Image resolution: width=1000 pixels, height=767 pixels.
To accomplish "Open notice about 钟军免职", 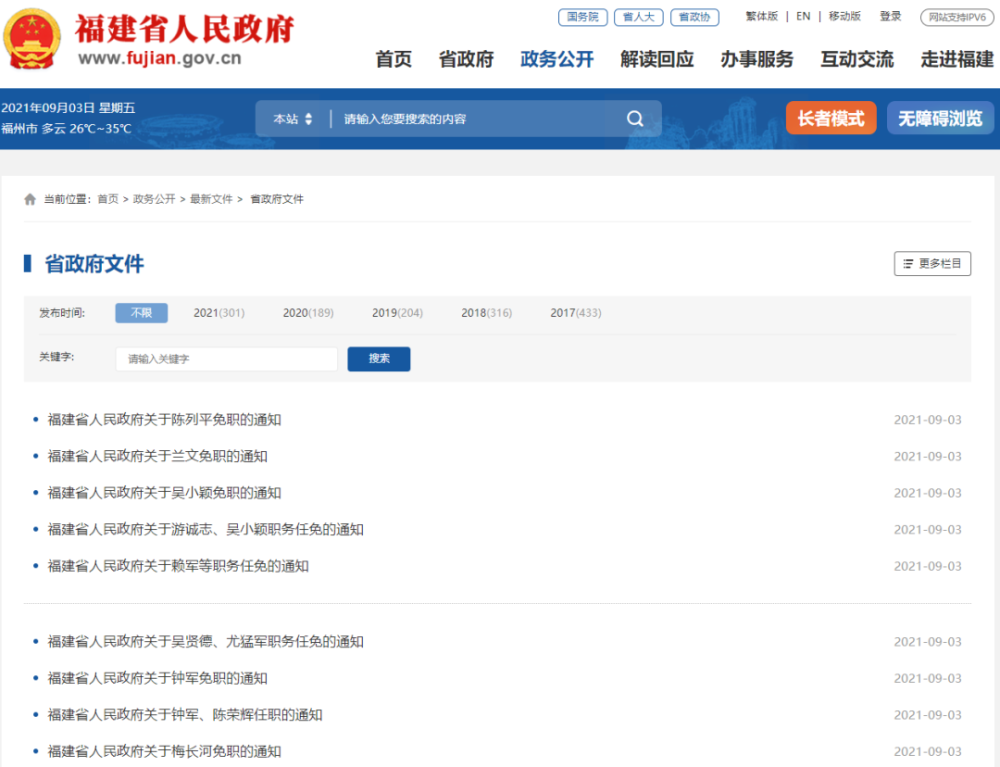I will (x=158, y=678).
